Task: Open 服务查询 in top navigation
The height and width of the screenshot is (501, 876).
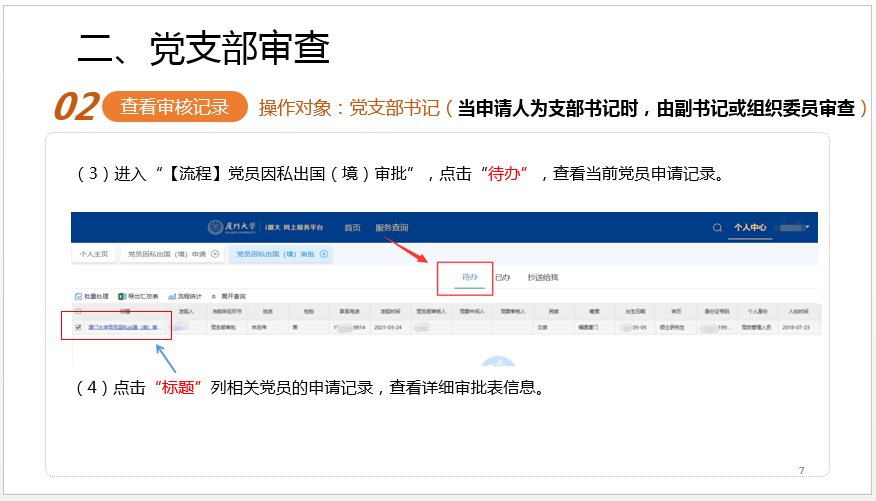Action: 392,228
